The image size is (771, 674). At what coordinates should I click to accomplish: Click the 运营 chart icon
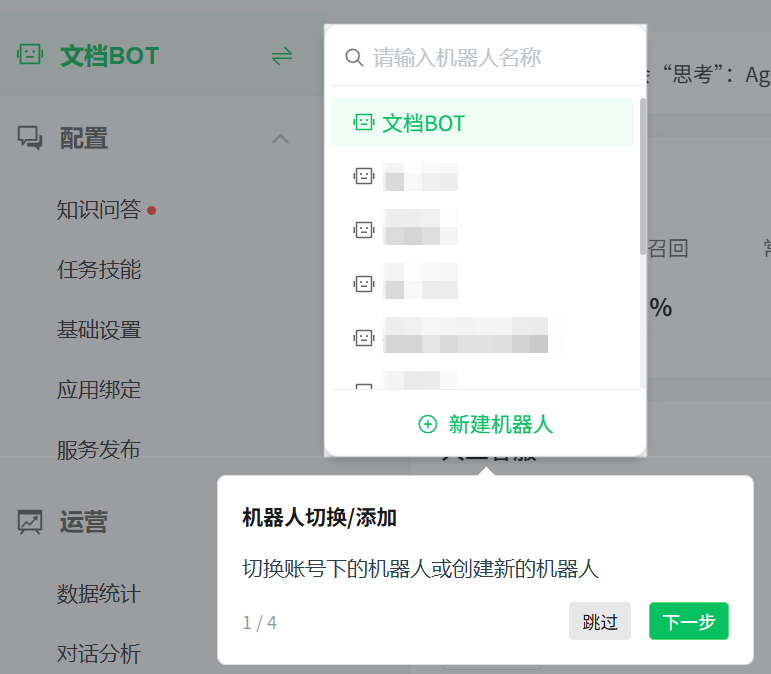30,522
